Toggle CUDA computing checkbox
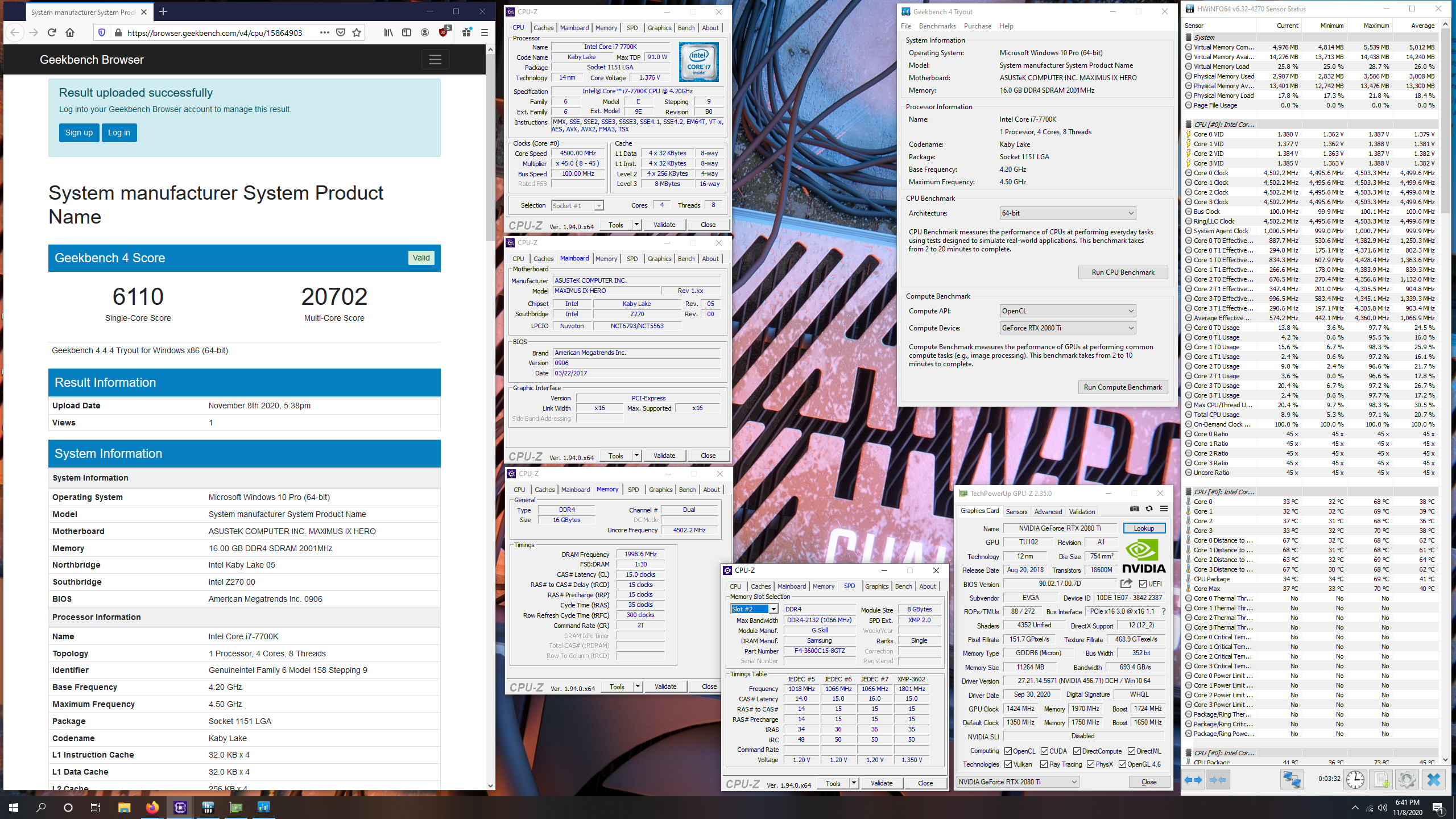 pyautogui.click(x=1045, y=751)
